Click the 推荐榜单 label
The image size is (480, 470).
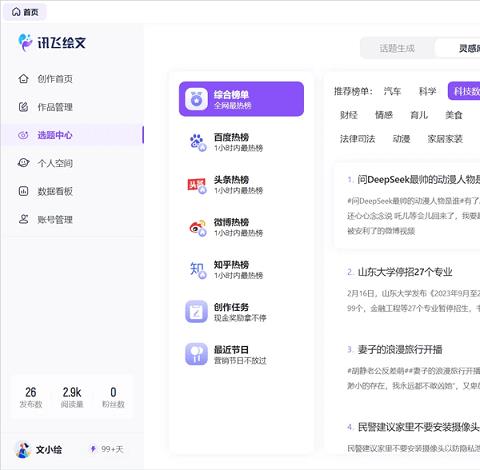coord(353,91)
